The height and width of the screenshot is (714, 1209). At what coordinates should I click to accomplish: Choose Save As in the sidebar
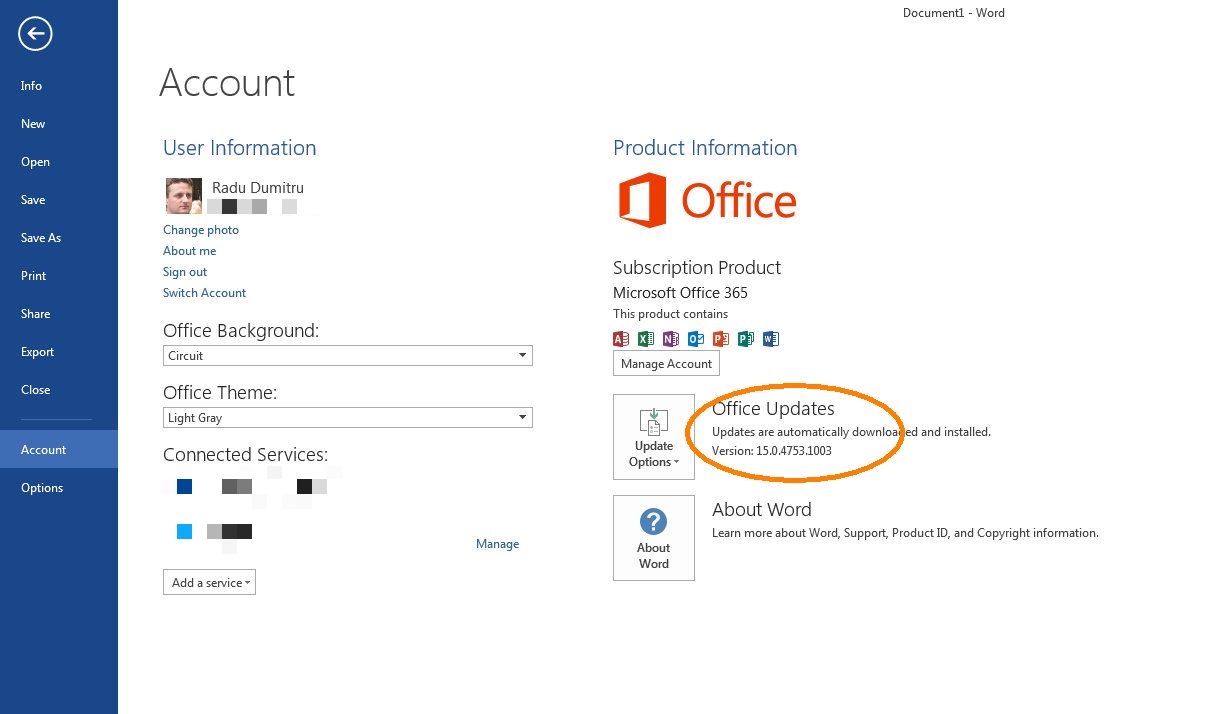pyautogui.click(x=59, y=238)
